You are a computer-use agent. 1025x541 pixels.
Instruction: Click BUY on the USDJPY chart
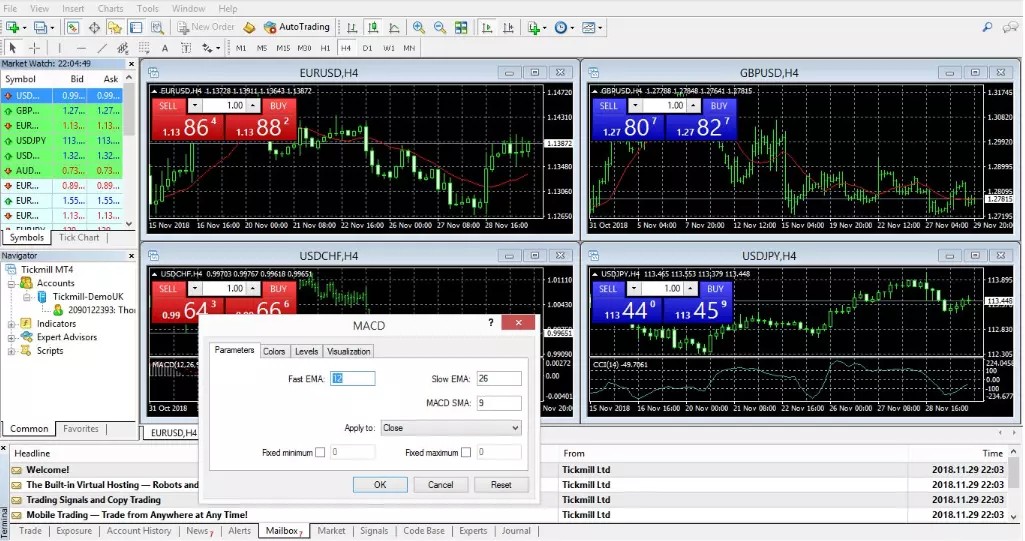[x=715, y=289]
